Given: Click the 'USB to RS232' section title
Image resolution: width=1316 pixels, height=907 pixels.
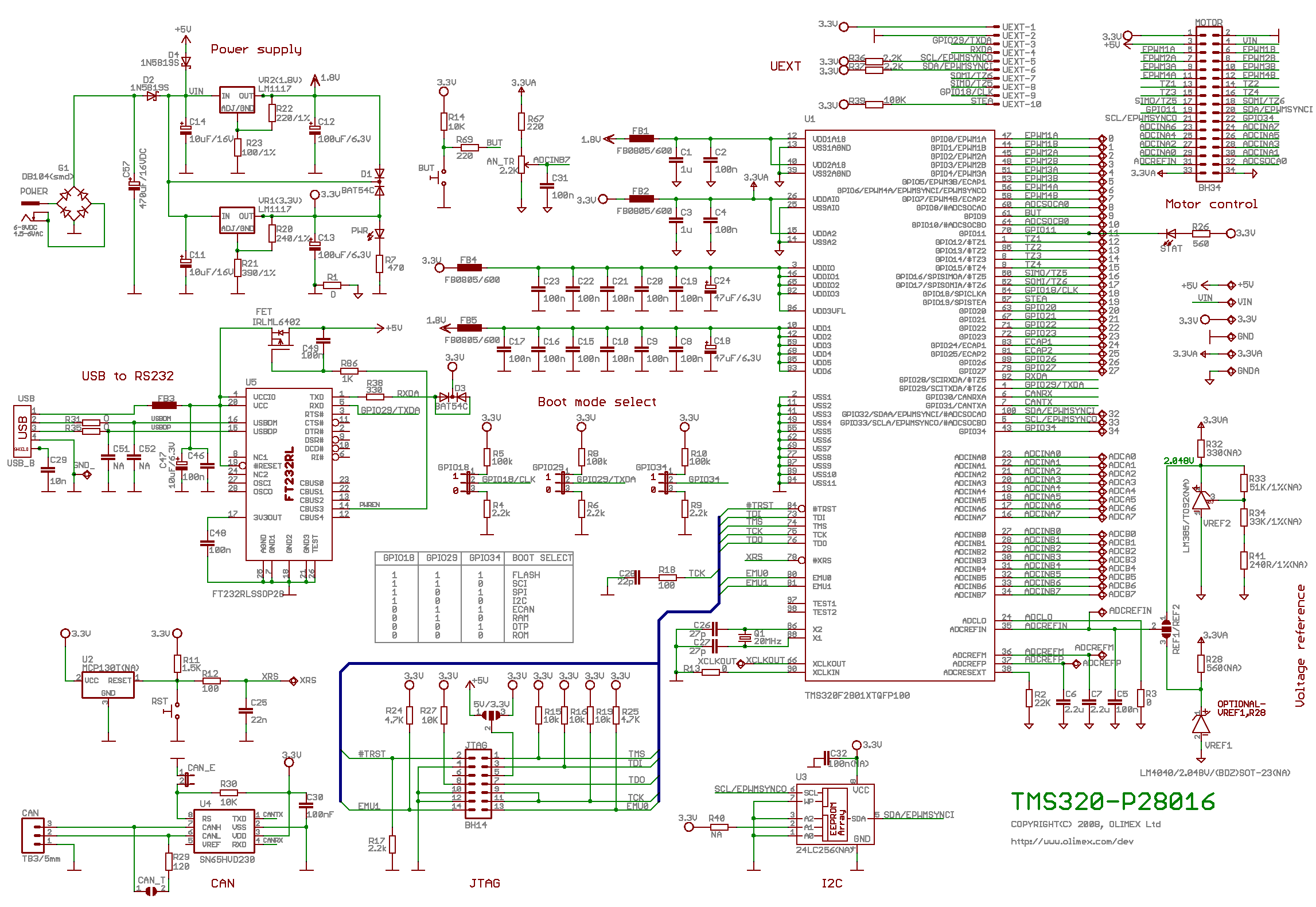Looking at the screenshot, I should 128,376.
